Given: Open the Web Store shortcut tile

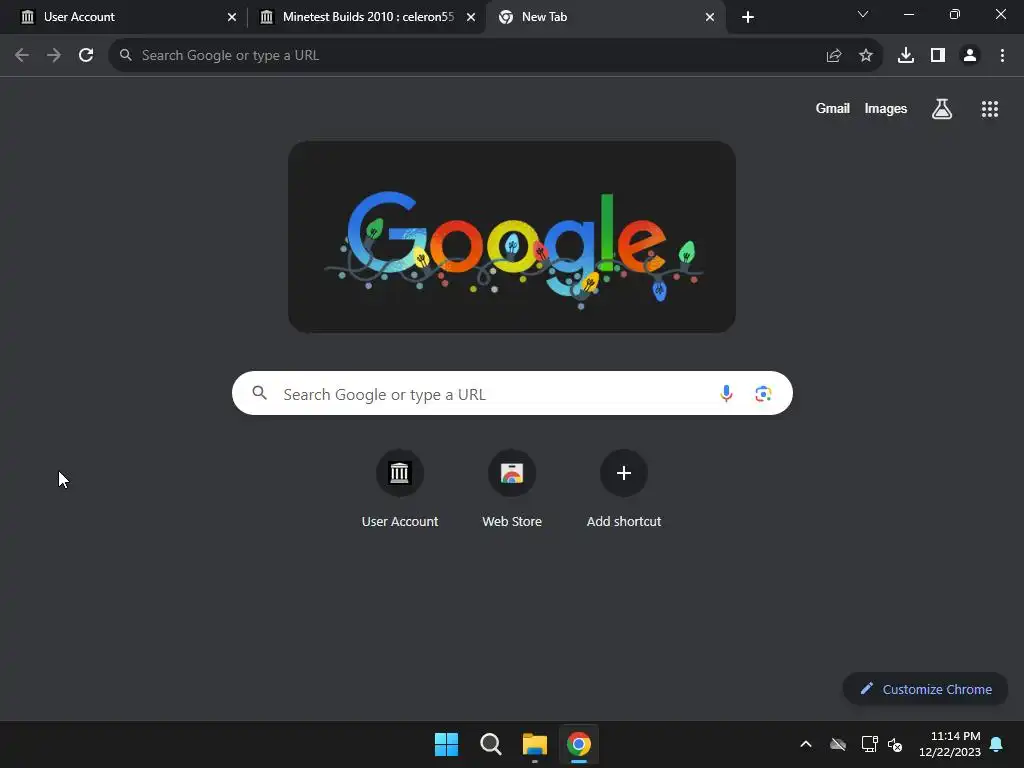Looking at the screenshot, I should 512,488.
